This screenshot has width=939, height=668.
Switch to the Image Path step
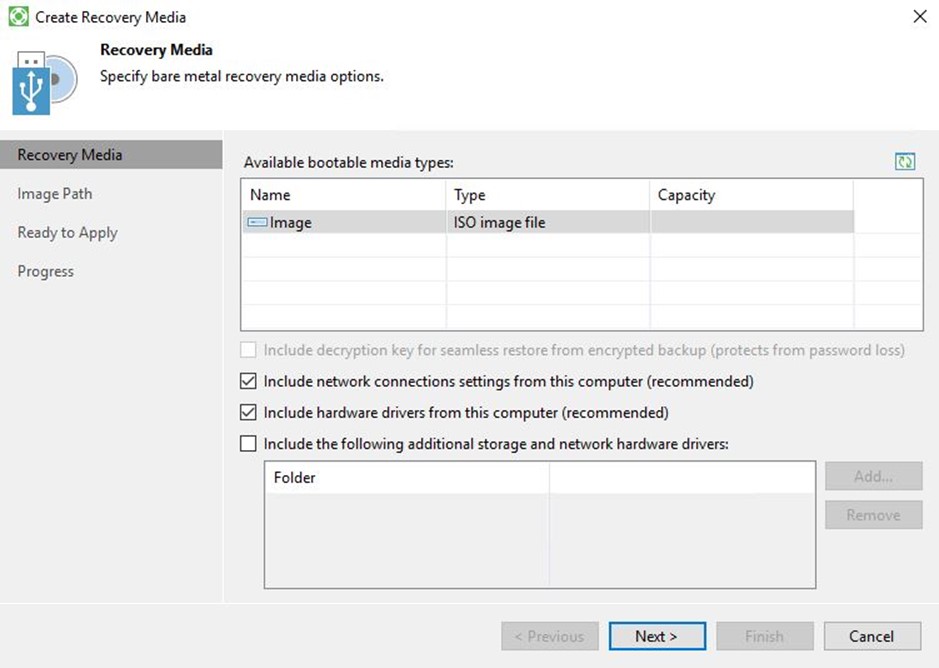(x=55, y=194)
